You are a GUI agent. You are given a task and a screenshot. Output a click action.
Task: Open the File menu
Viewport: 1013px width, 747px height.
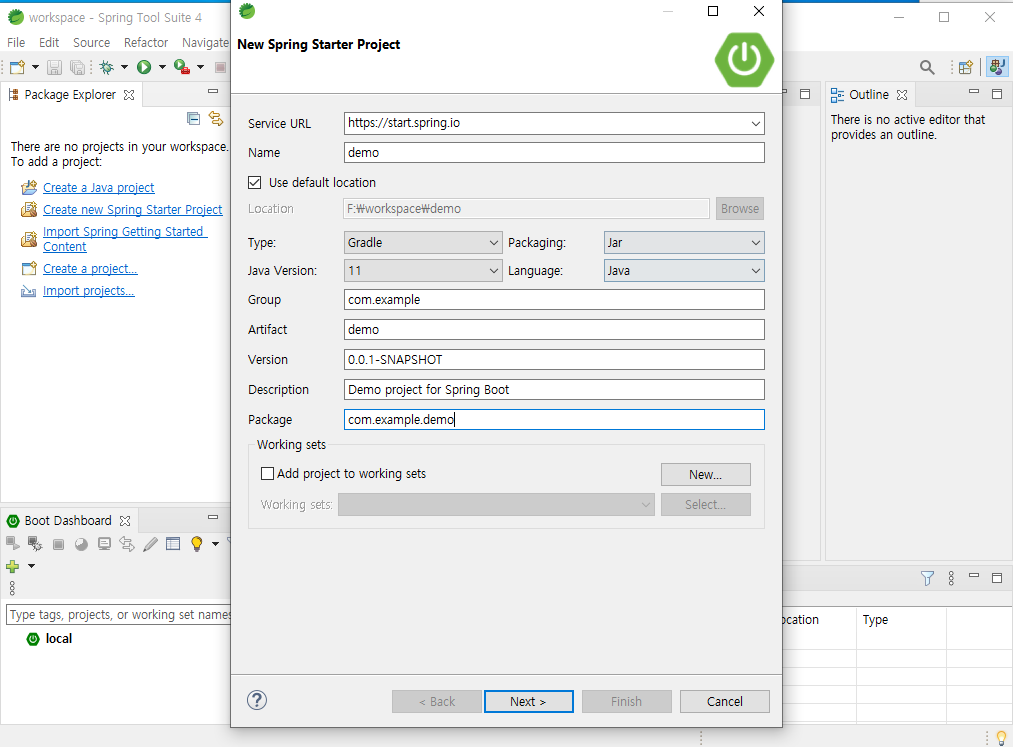tap(16, 43)
